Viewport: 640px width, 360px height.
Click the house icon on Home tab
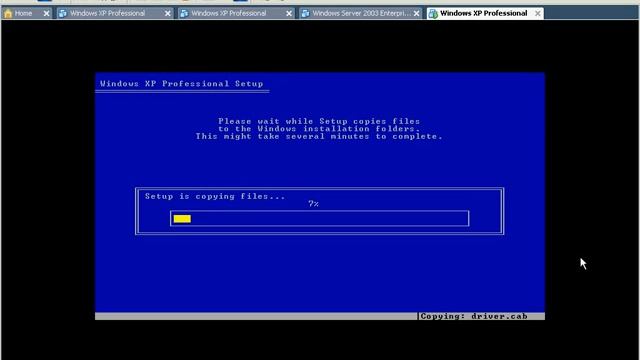coord(8,13)
